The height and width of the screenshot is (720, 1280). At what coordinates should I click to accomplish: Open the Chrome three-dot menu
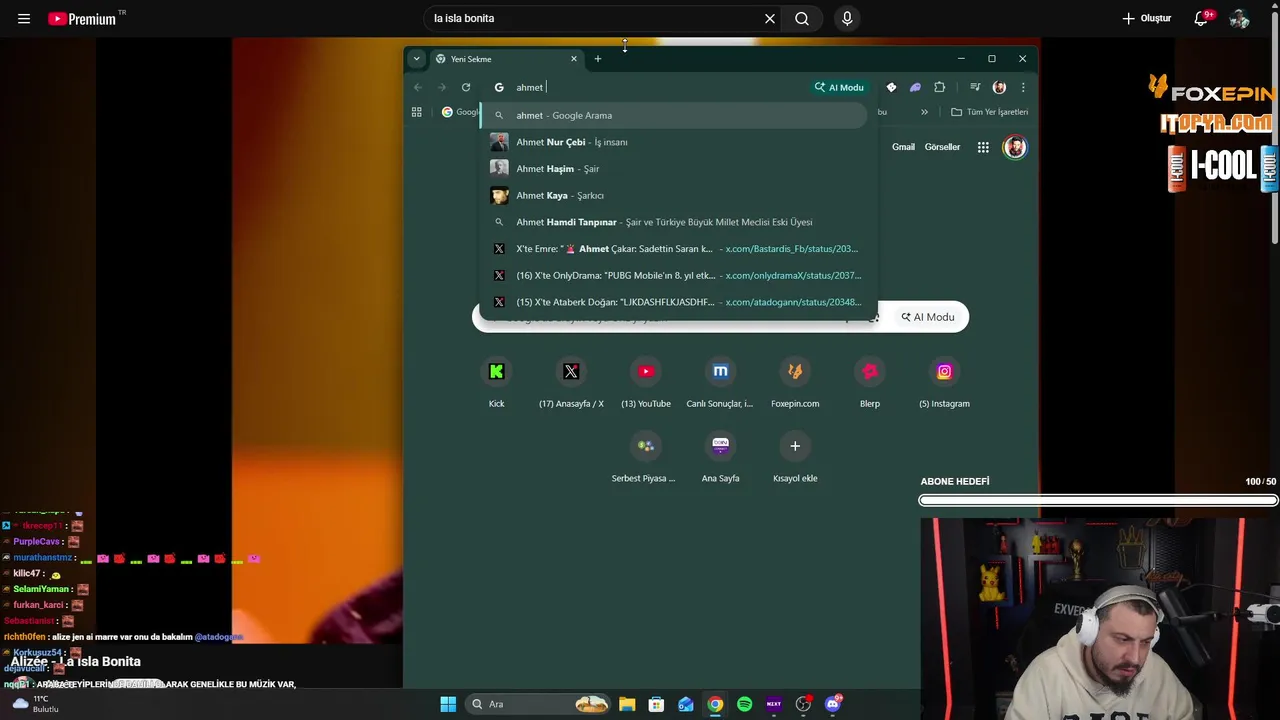click(x=1022, y=87)
